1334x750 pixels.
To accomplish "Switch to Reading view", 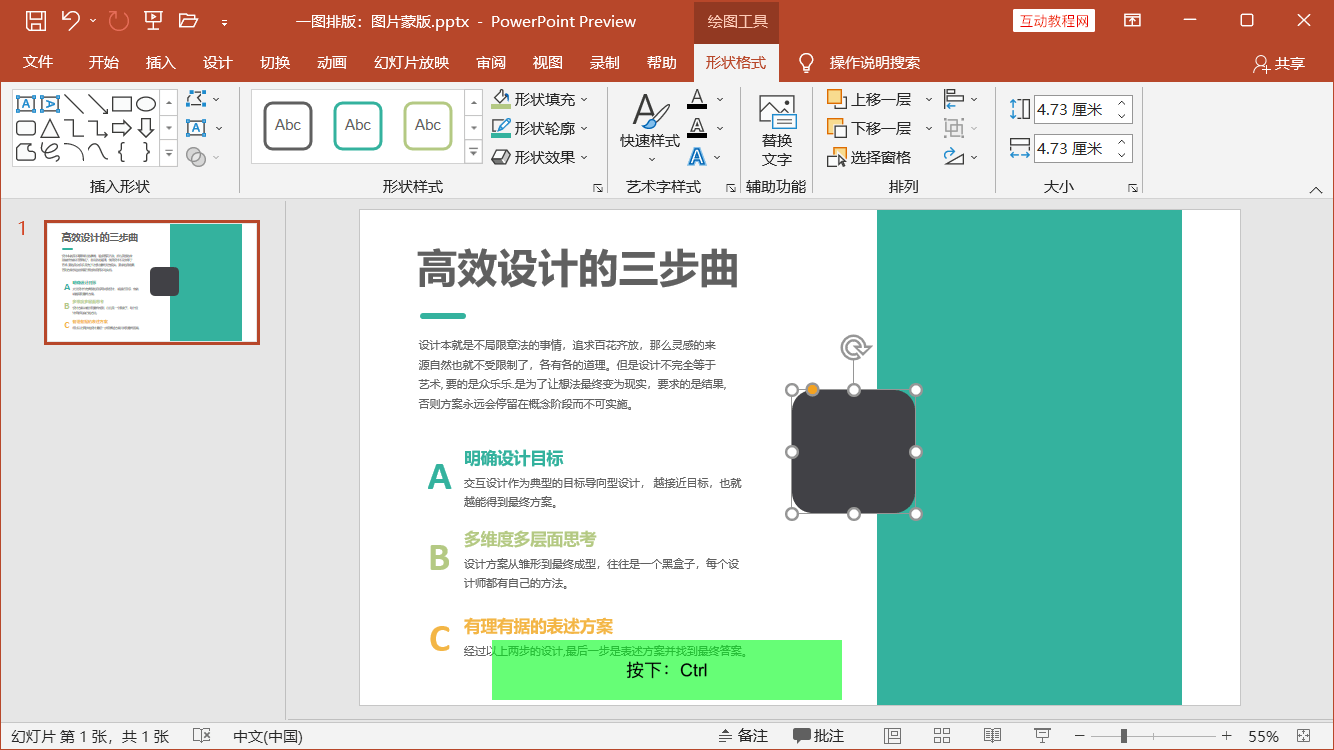I will coord(992,736).
